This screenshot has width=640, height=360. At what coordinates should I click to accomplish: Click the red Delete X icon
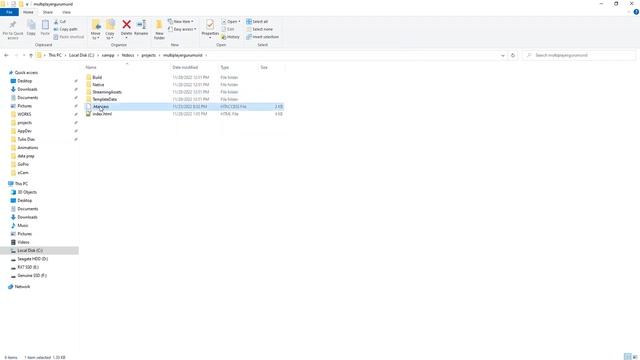pyautogui.click(x=127, y=24)
